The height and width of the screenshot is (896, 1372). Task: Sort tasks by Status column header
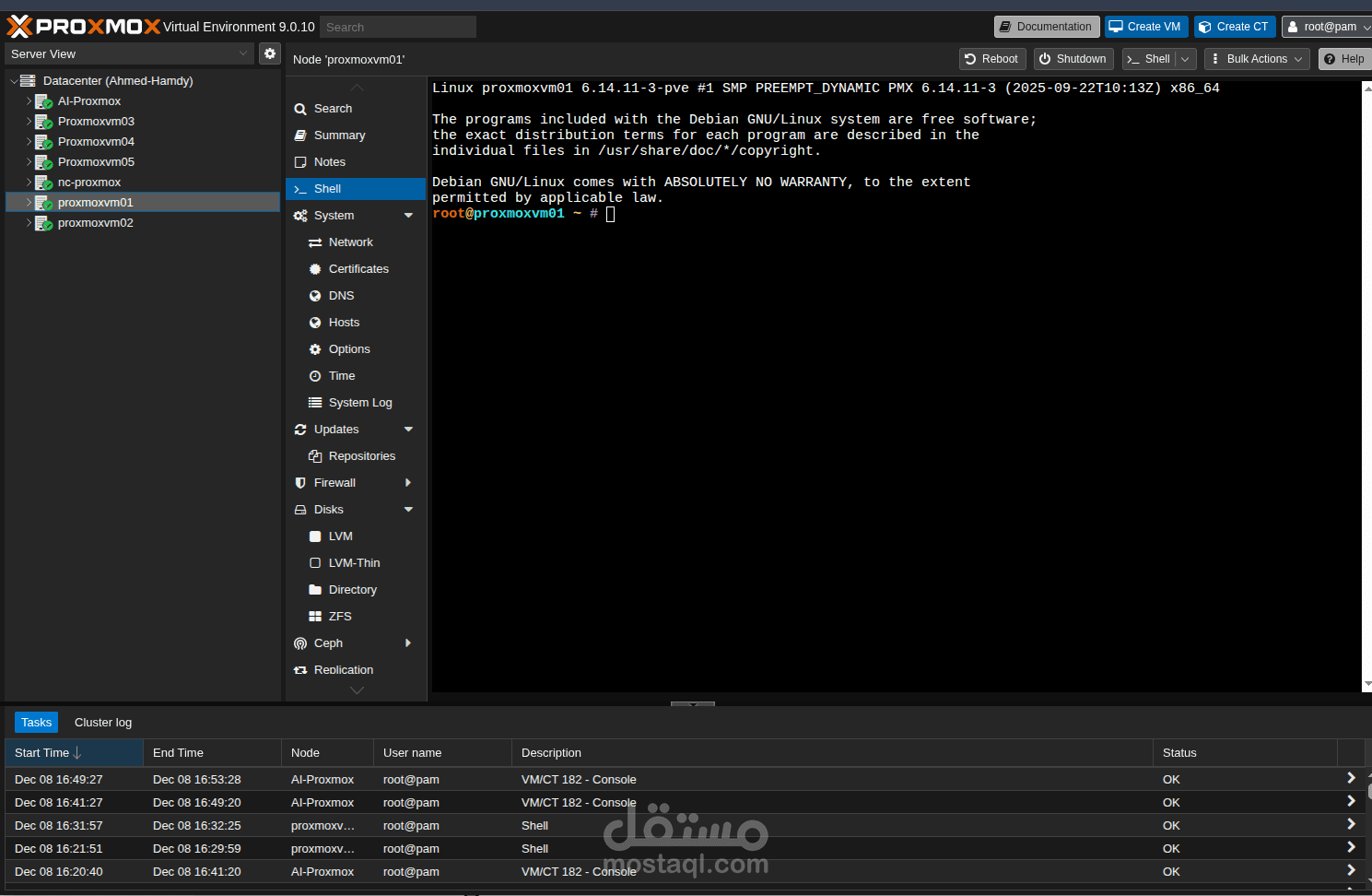pyautogui.click(x=1245, y=753)
